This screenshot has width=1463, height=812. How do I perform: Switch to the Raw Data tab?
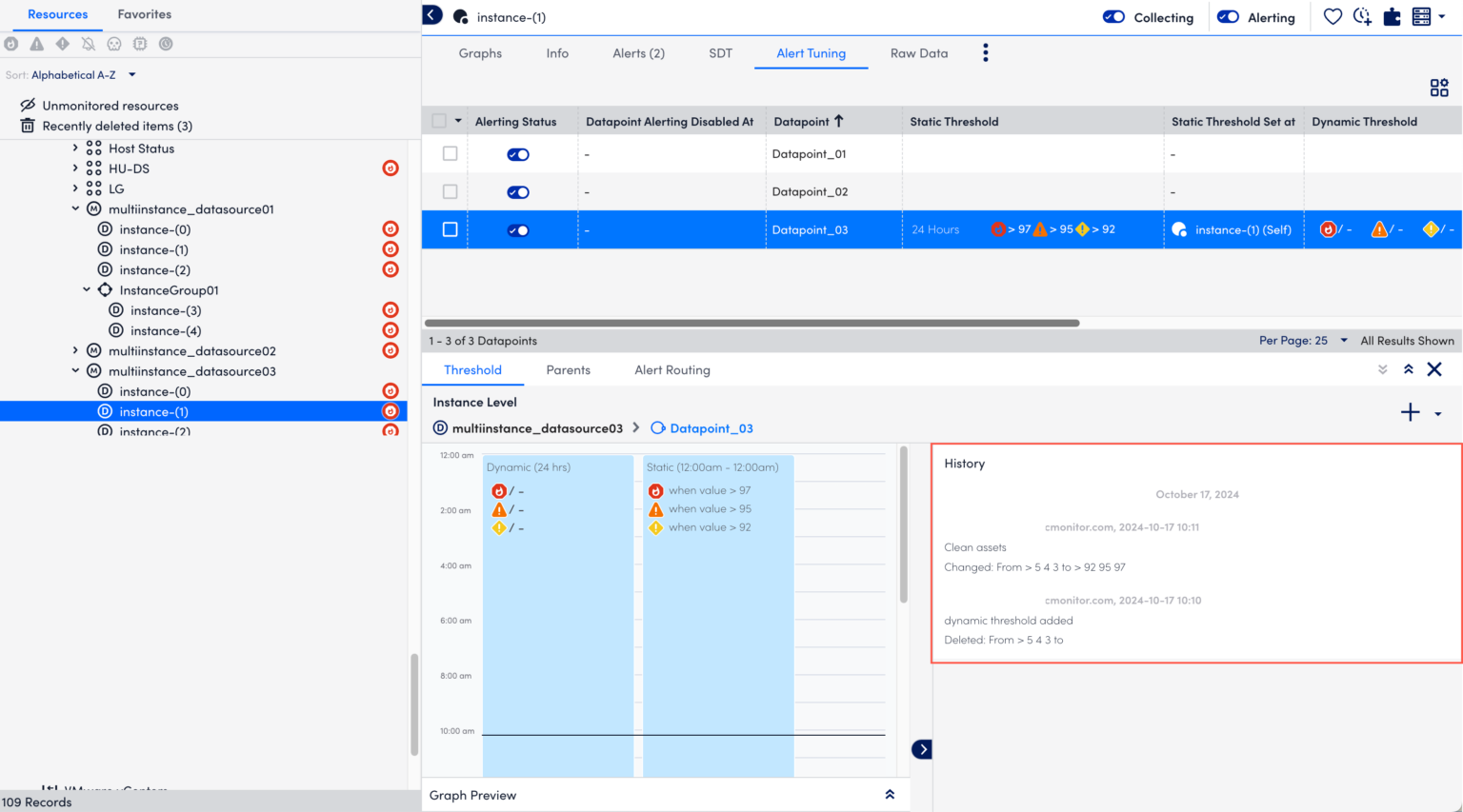click(x=918, y=53)
